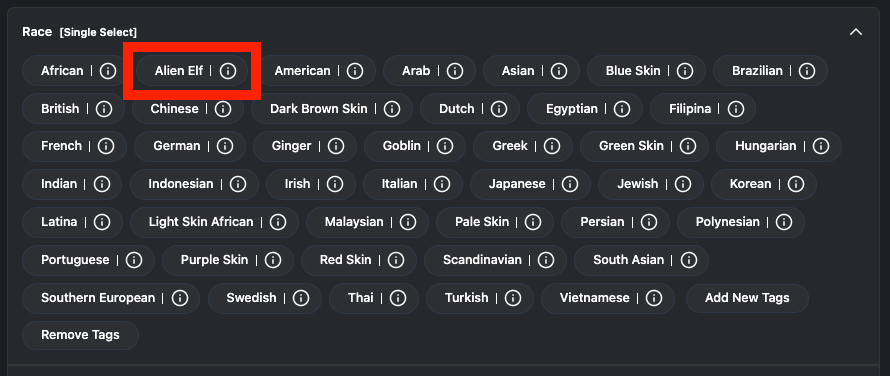This screenshot has width=890, height=376.
Task: Open info icon for Alien Elf tag
Action: (228, 71)
